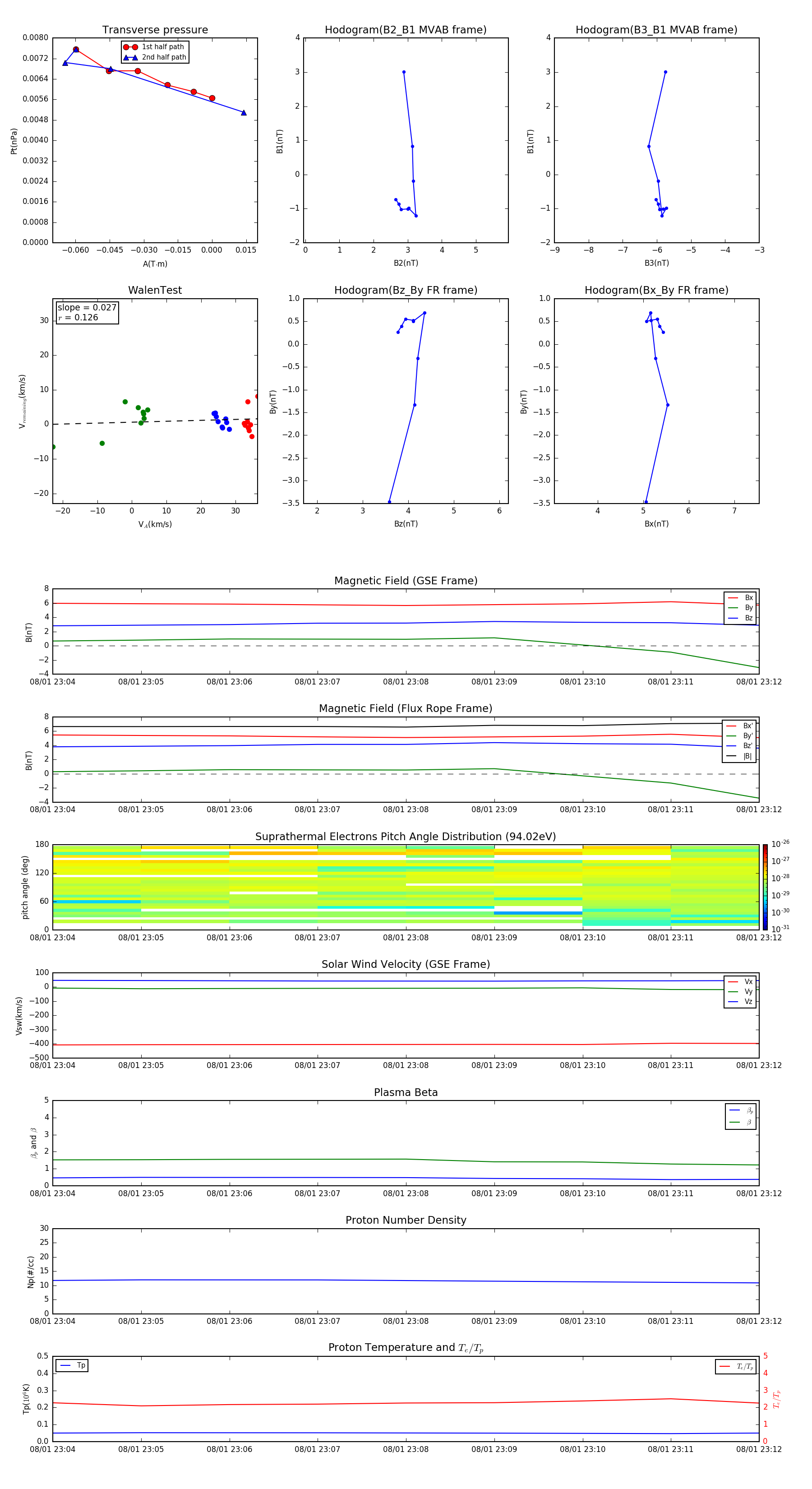Click the 'Np(#/cc)' y-axis label
812x1489 pixels.
tap(31, 1272)
